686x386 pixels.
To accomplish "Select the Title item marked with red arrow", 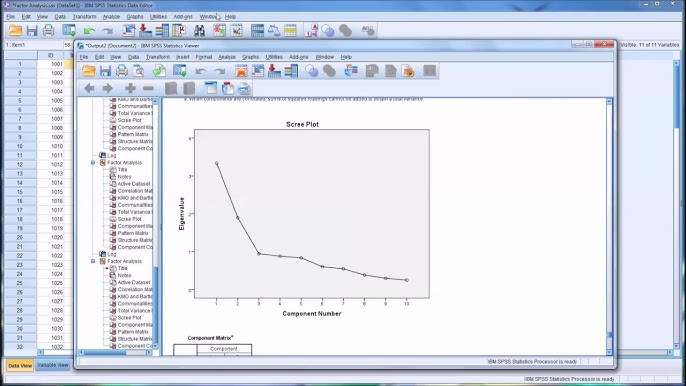I will [122, 268].
